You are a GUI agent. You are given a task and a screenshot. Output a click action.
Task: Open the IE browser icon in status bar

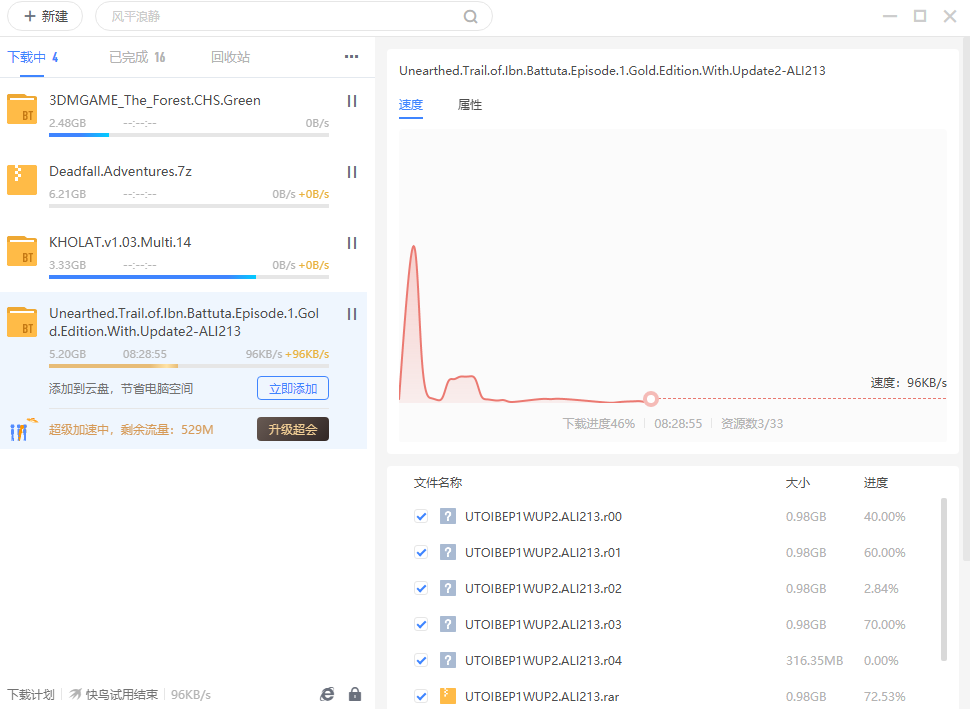(327, 694)
